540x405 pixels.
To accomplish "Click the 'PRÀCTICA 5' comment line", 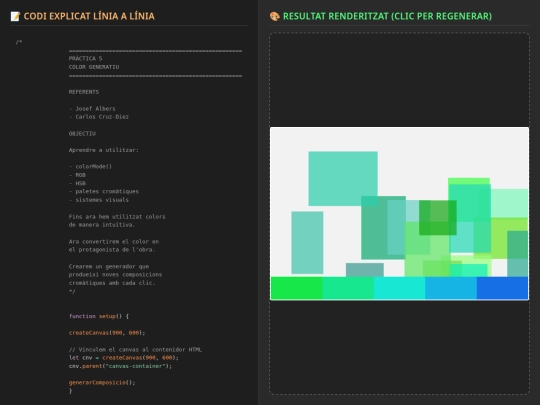I will pyautogui.click(x=85, y=59).
